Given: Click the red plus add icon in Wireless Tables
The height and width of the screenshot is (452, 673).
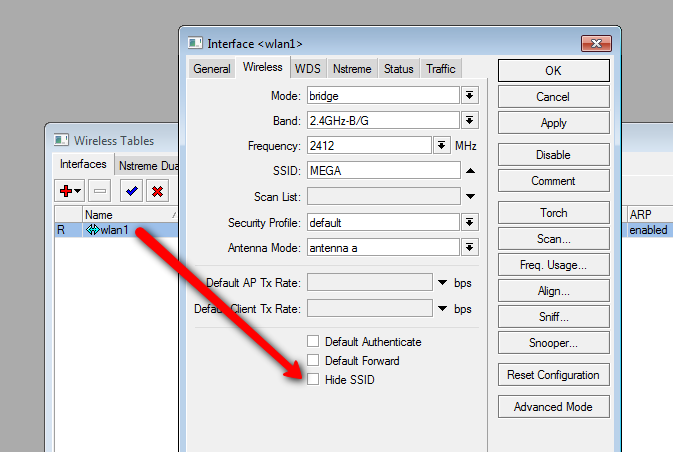Looking at the screenshot, I should 69,191.
